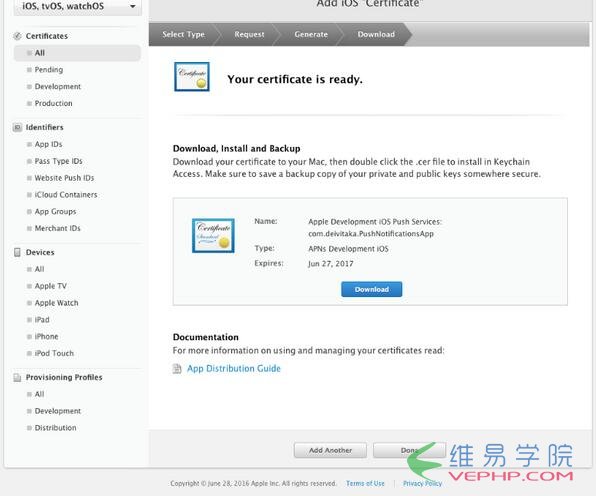Open the iOS, tvOS, watchOS platform dropdown
The width and height of the screenshot is (596, 496).
point(78,7)
